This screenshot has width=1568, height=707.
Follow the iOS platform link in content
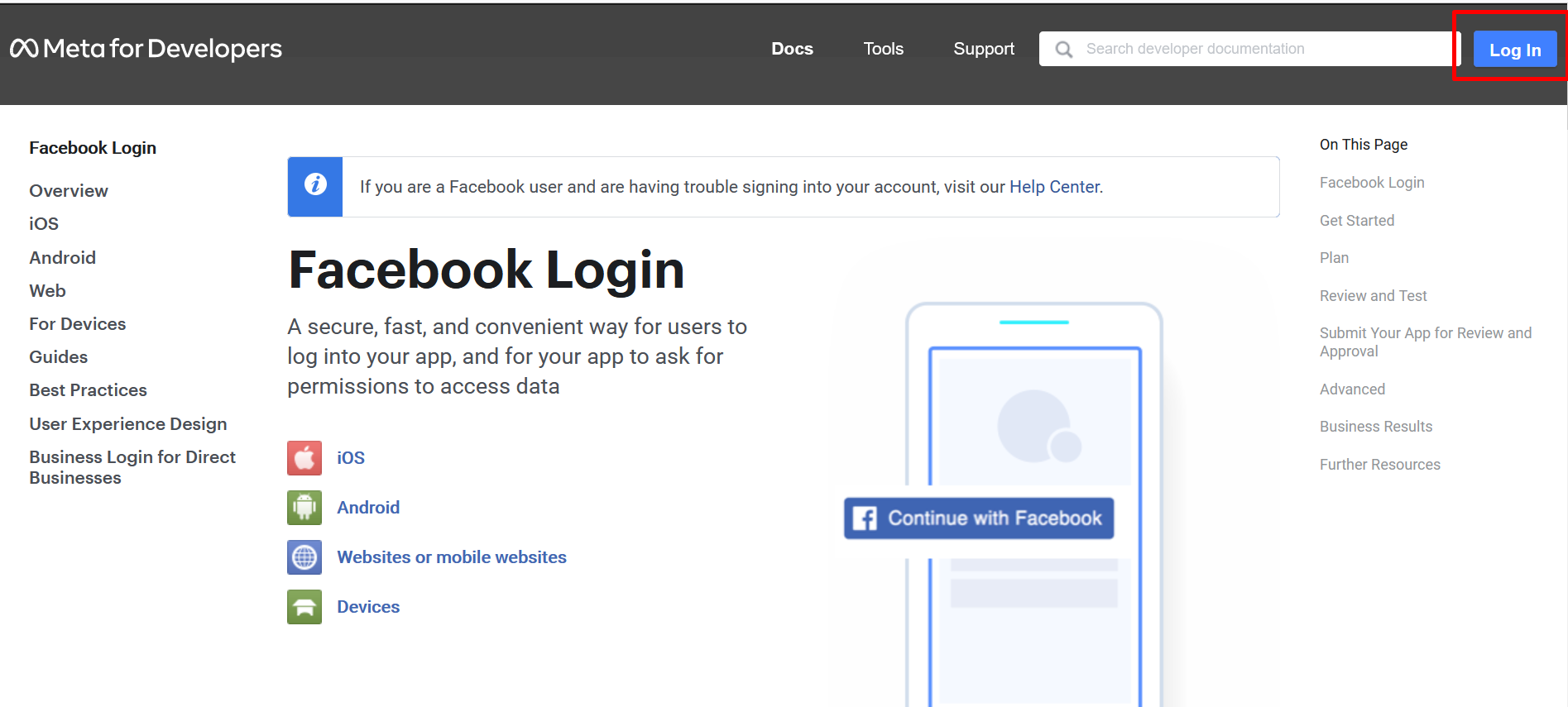click(351, 458)
